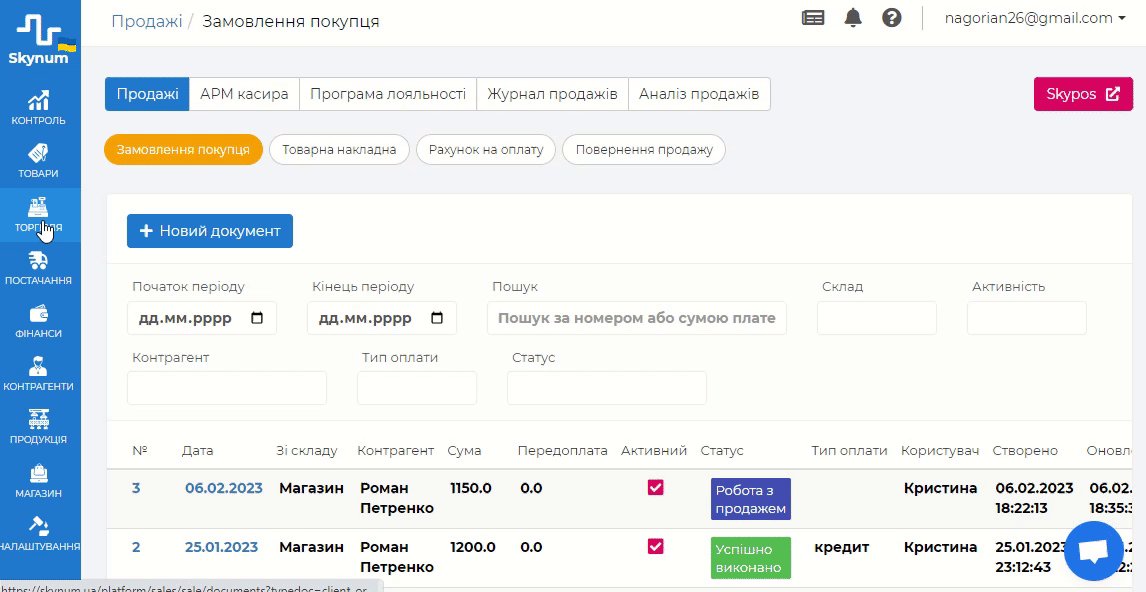Open the Налаштування sidebar section
Viewport: 1146px width, 592px height.
tap(39, 535)
